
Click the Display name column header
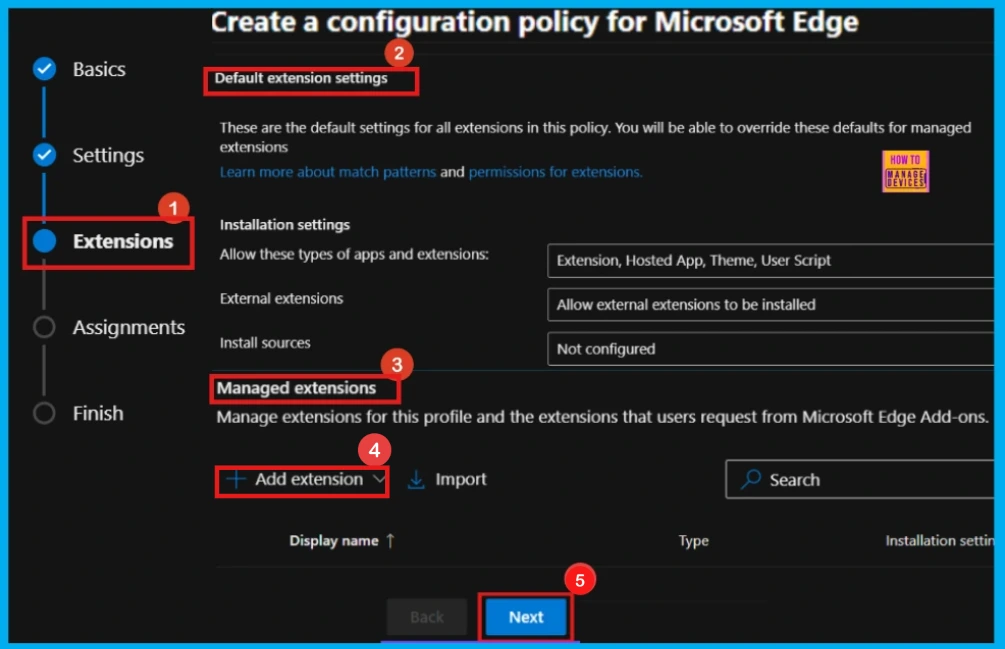tap(334, 541)
